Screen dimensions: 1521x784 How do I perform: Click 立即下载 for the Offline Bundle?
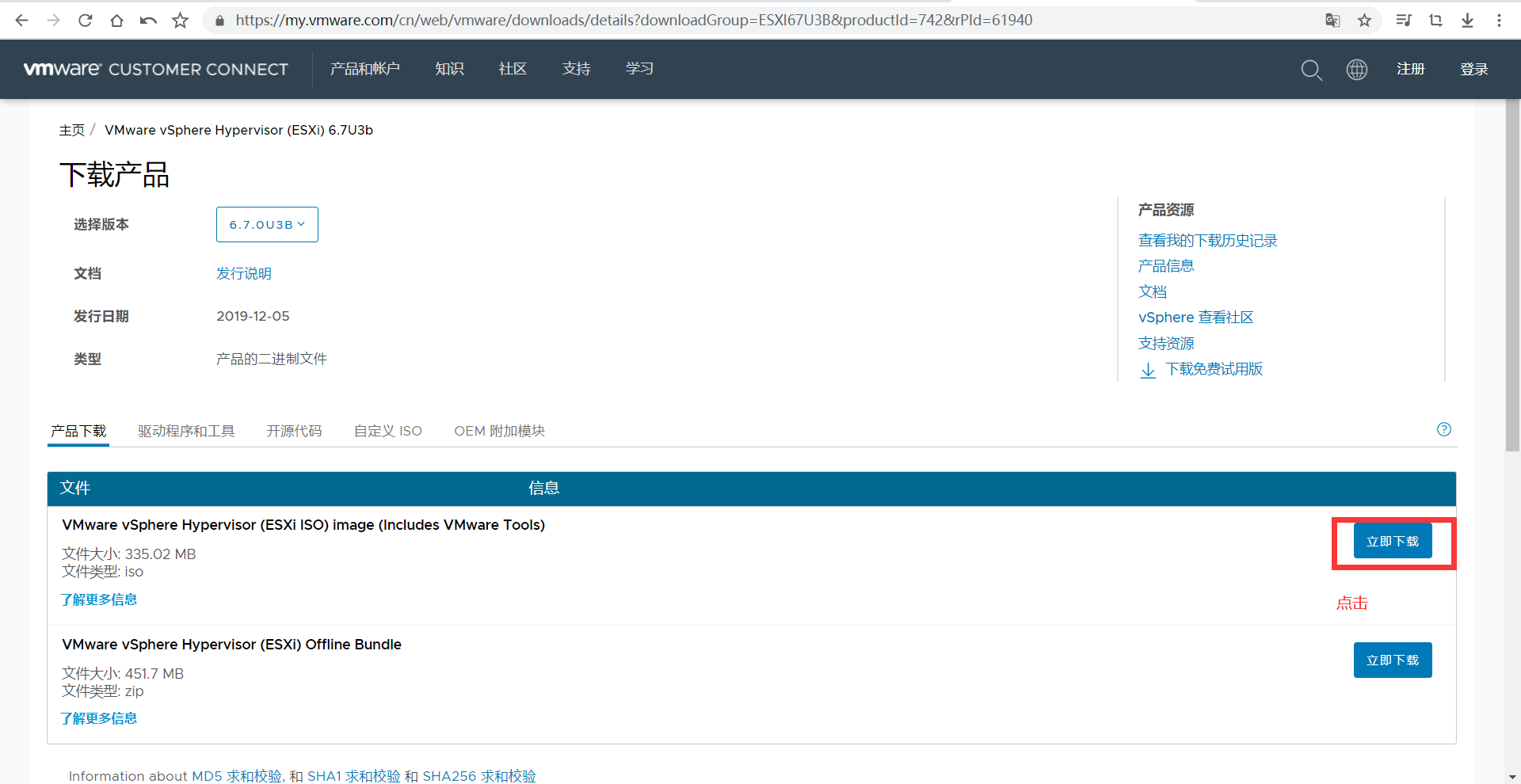click(1393, 660)
